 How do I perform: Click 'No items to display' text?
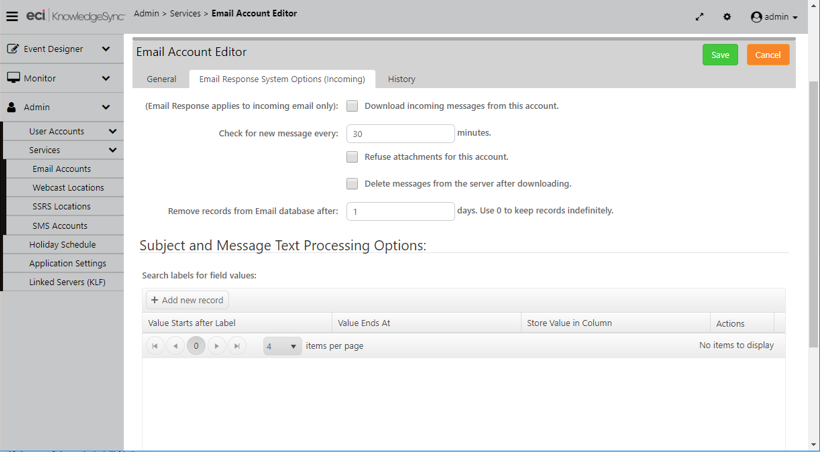[736, 346]
